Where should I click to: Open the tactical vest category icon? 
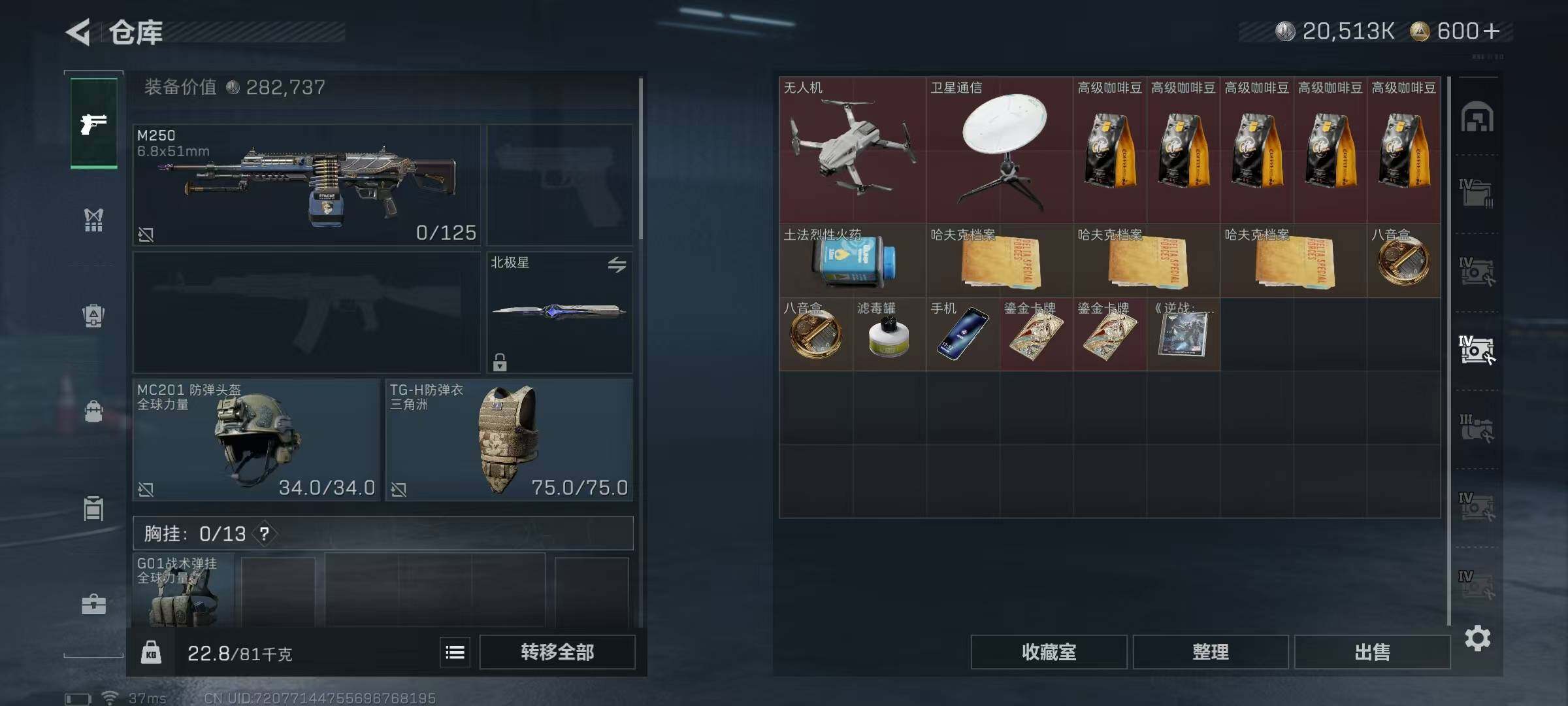click(x=93, y=220)
